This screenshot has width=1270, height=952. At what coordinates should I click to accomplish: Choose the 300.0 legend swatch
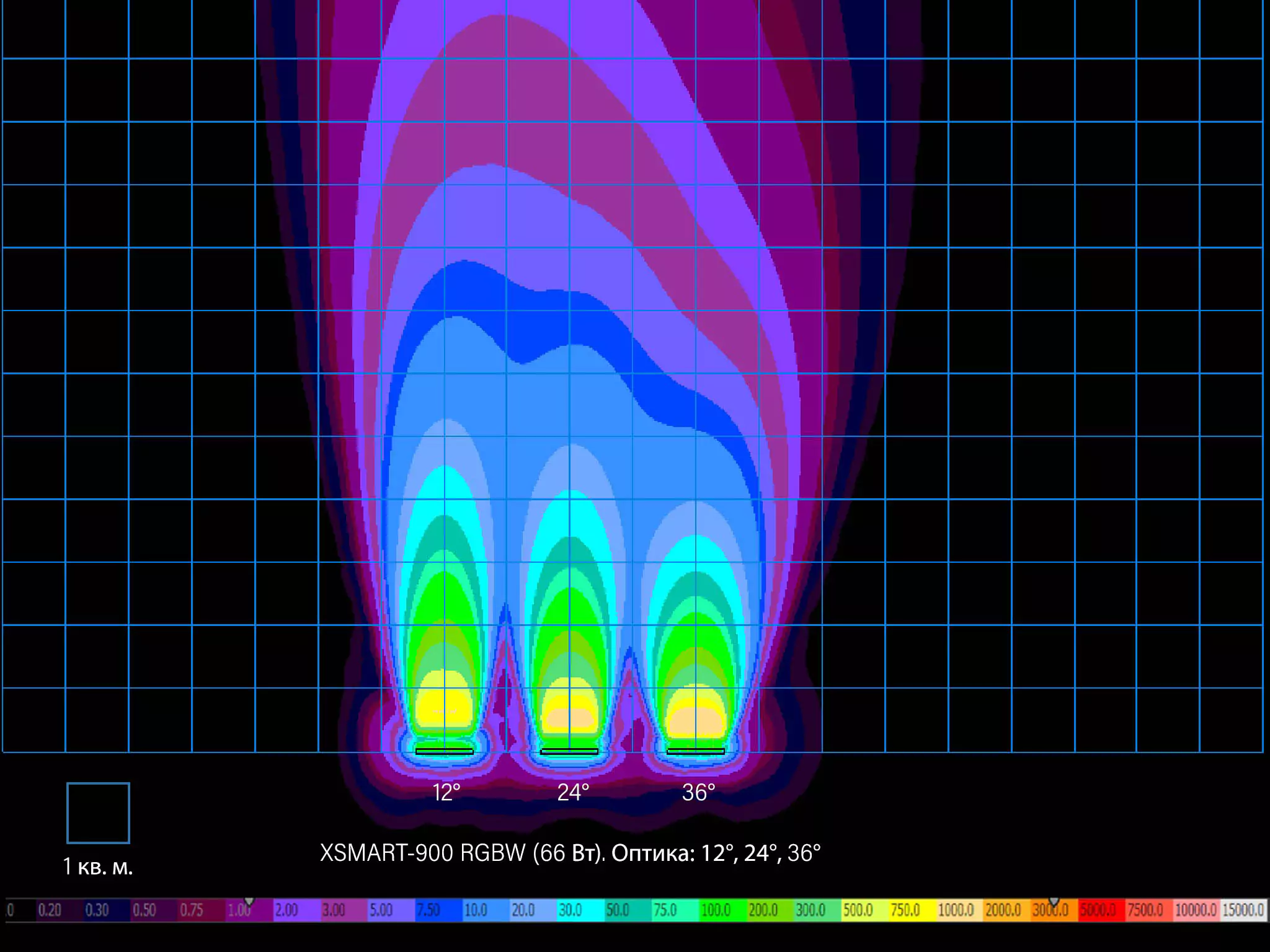818,910
